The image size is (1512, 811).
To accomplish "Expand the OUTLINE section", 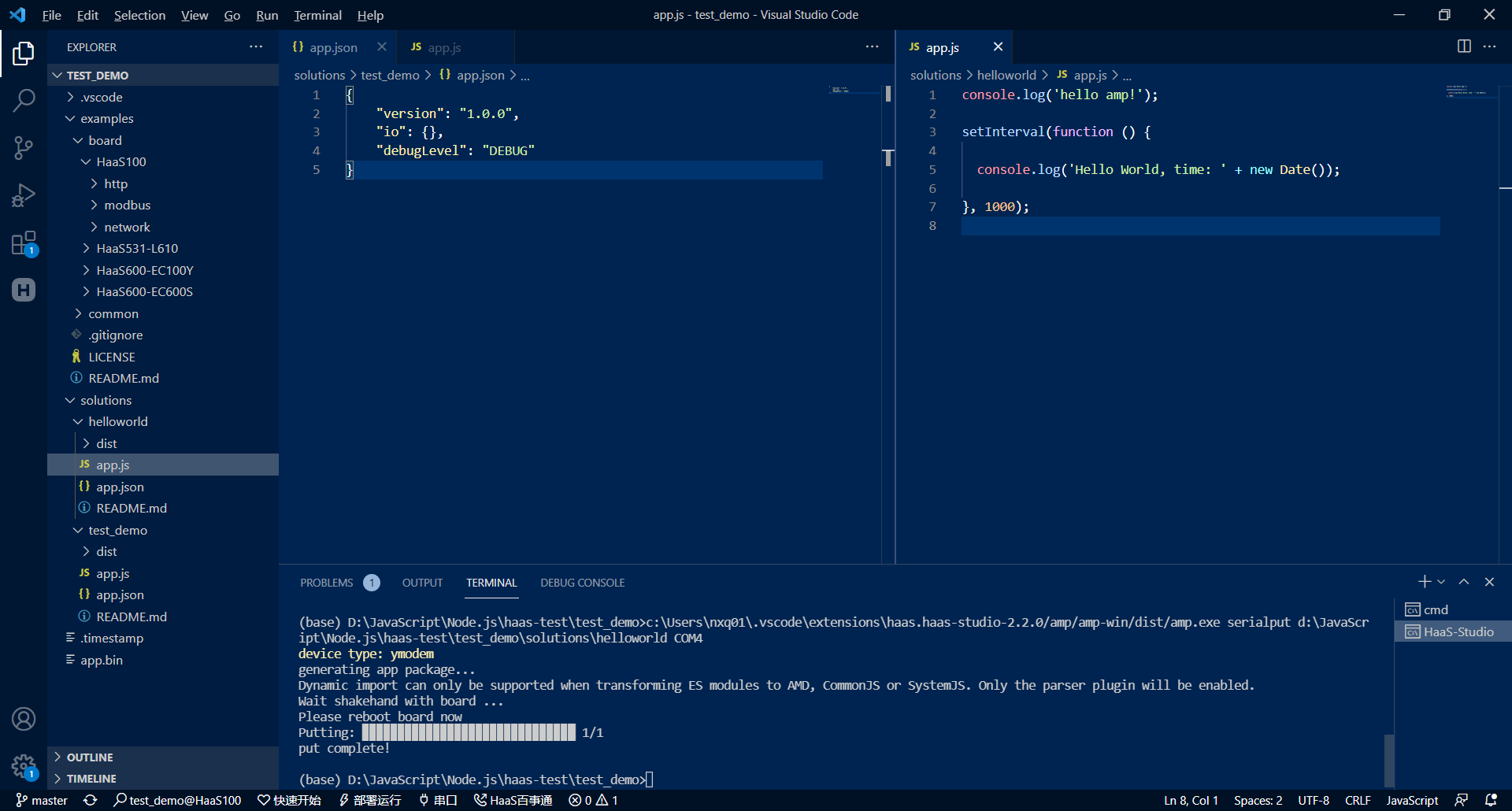I will (x=163, y=757).
